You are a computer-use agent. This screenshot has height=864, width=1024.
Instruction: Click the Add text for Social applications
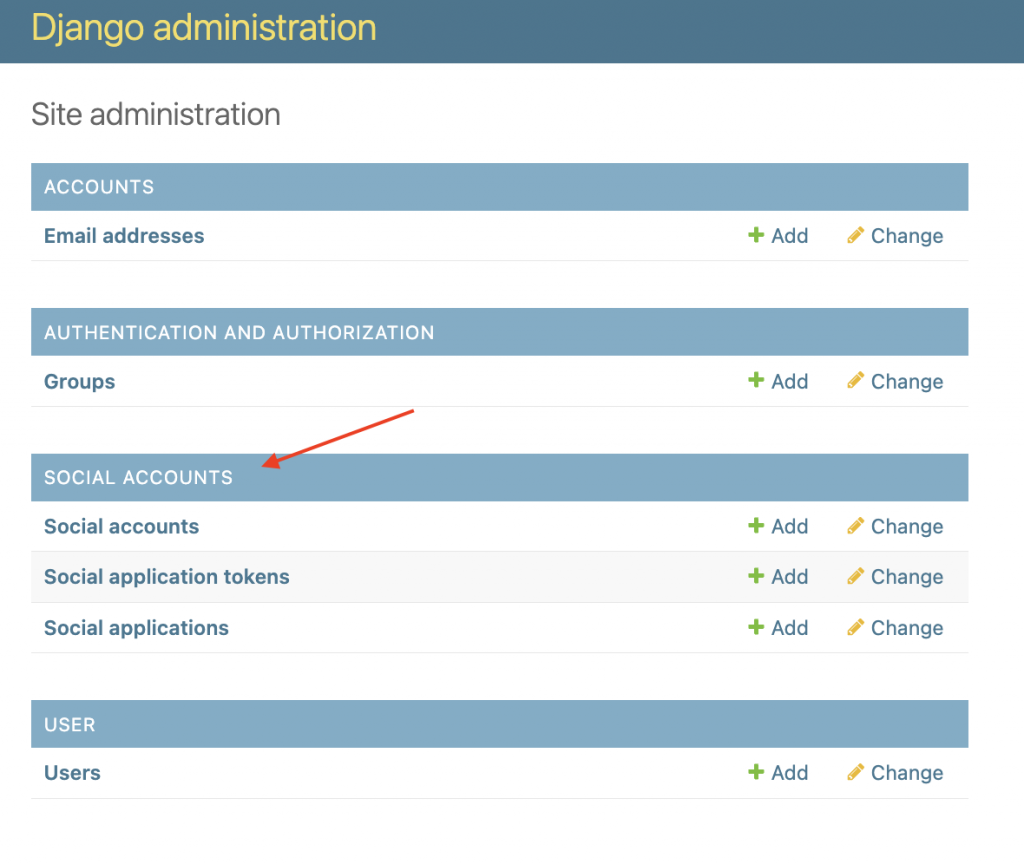tap(790, 628)
